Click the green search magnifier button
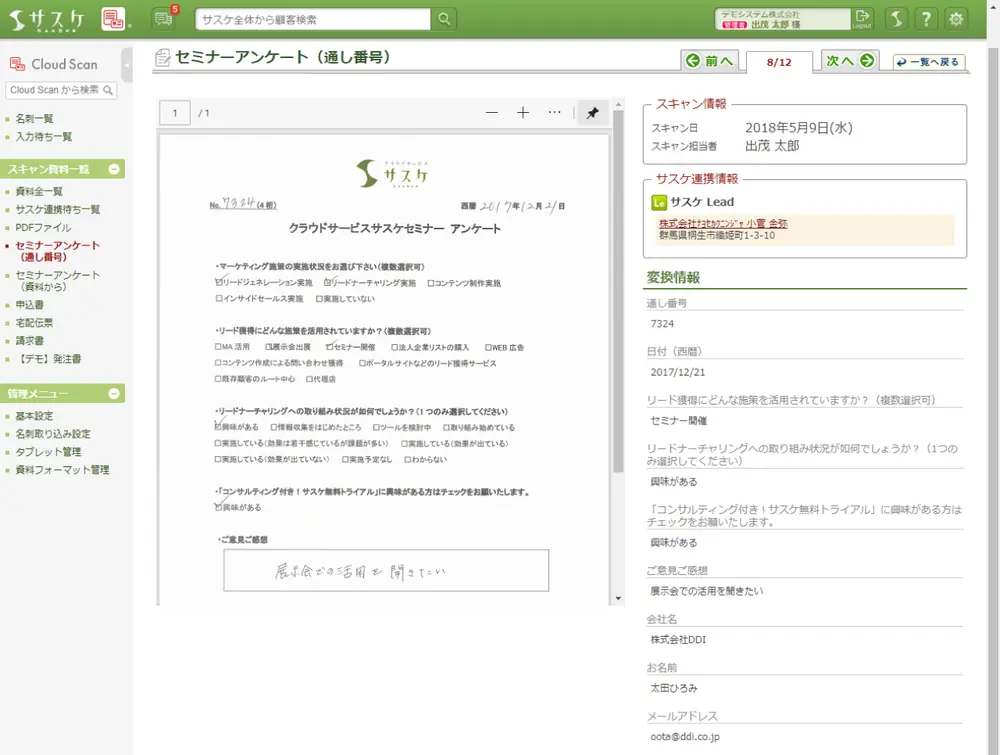Screen dimensions: 1000x755 pos(444,19)
